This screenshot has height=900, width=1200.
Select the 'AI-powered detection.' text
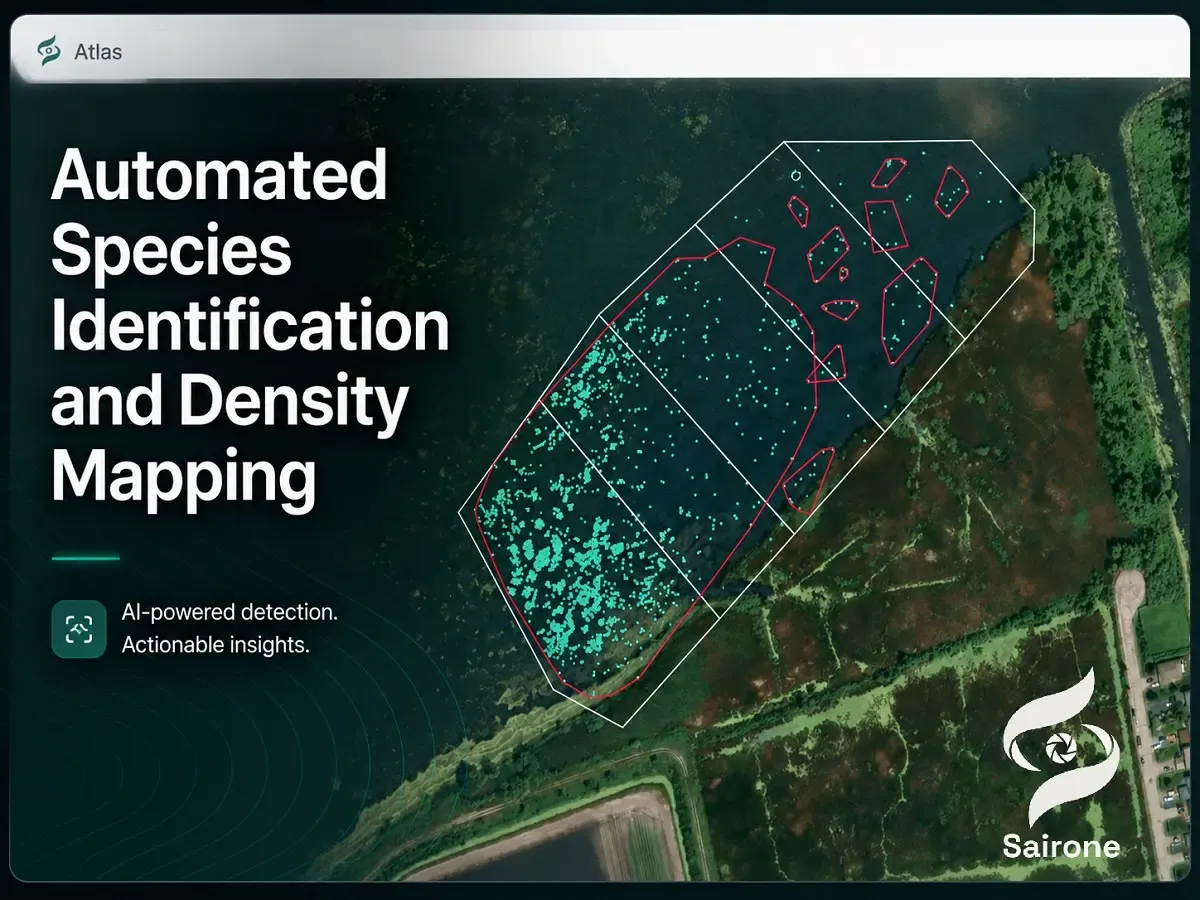coord(229,612)
